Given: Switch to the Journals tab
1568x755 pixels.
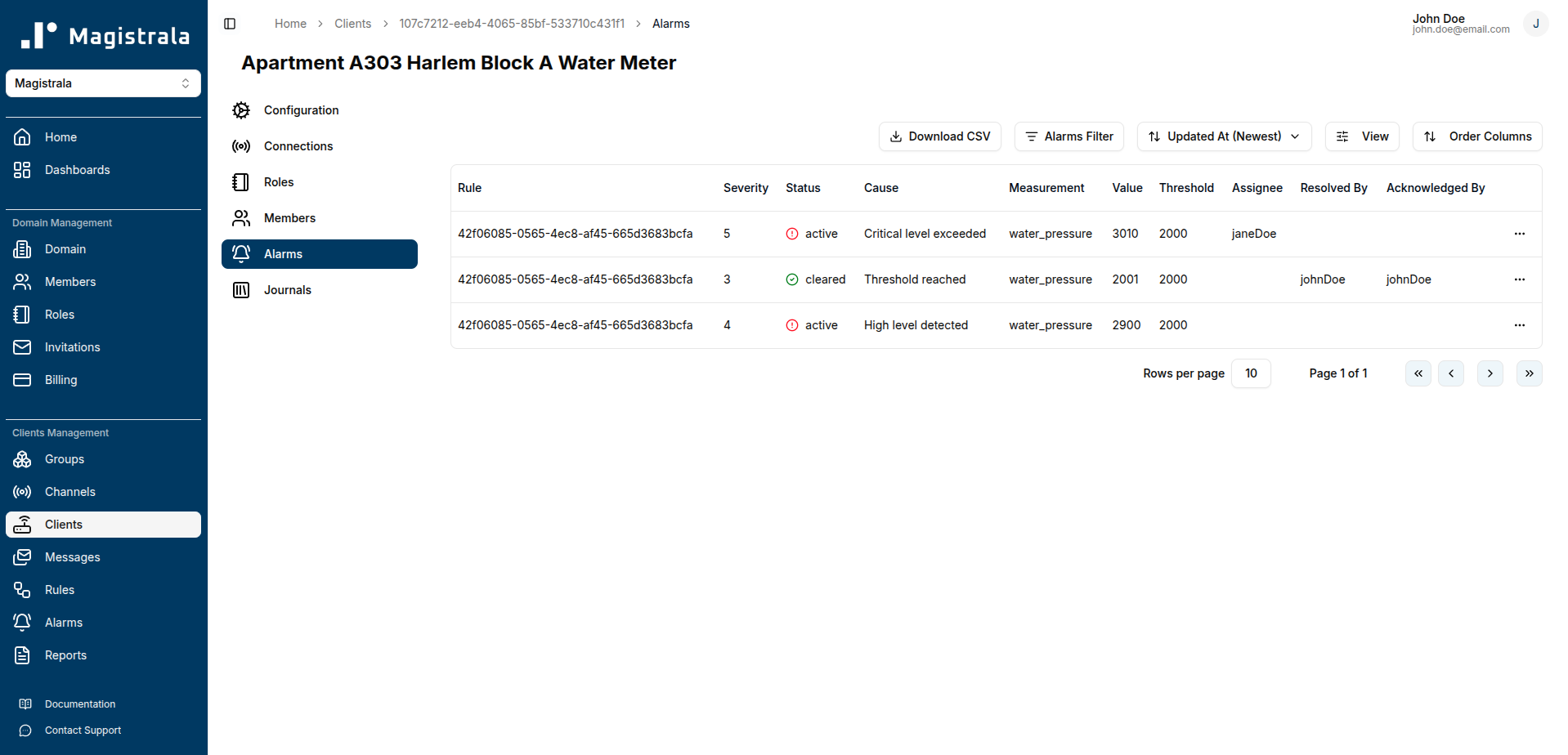Looking at the screenshot, I should click(x=287, y=290).
